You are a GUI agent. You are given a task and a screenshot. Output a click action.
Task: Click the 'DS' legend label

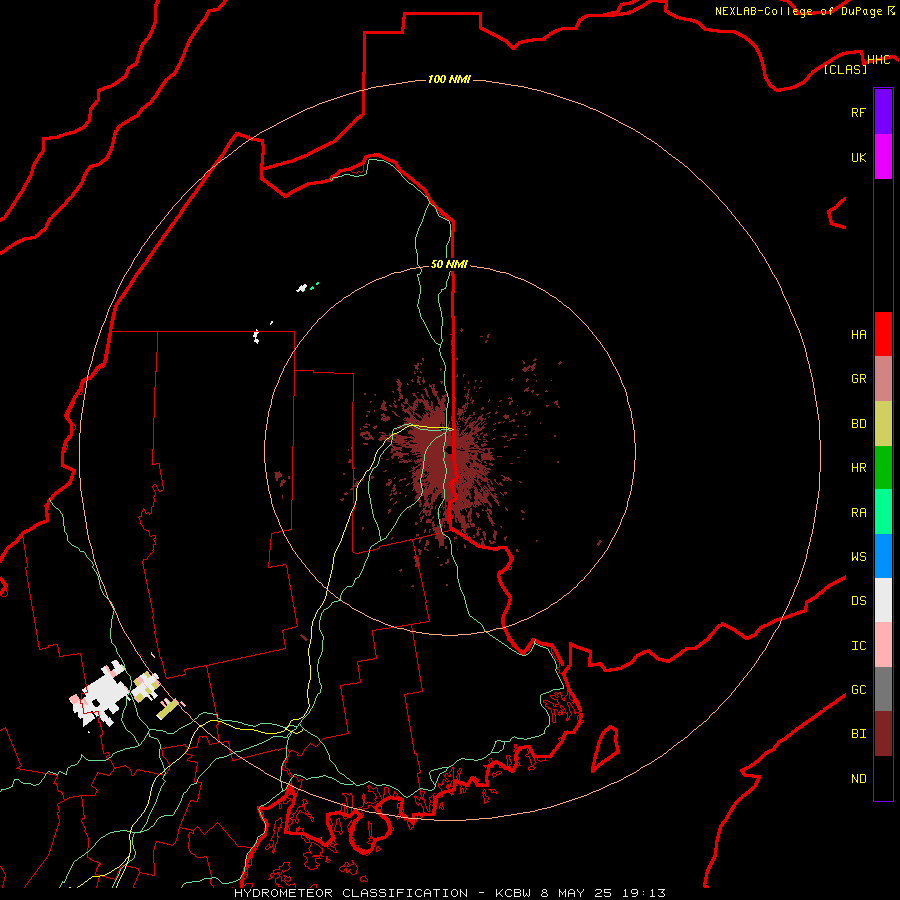pyautogui.click(x=858, y=601)
